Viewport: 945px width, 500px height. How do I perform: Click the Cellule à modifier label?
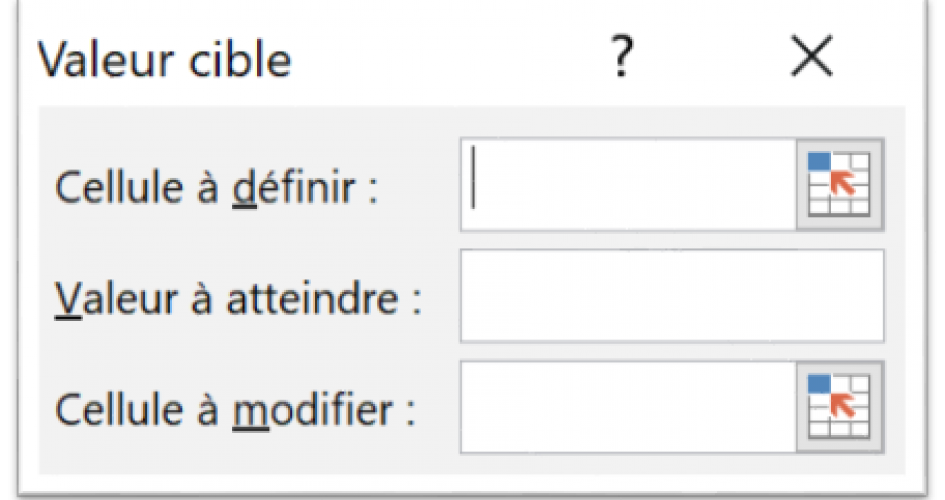(x=235, y=410)
